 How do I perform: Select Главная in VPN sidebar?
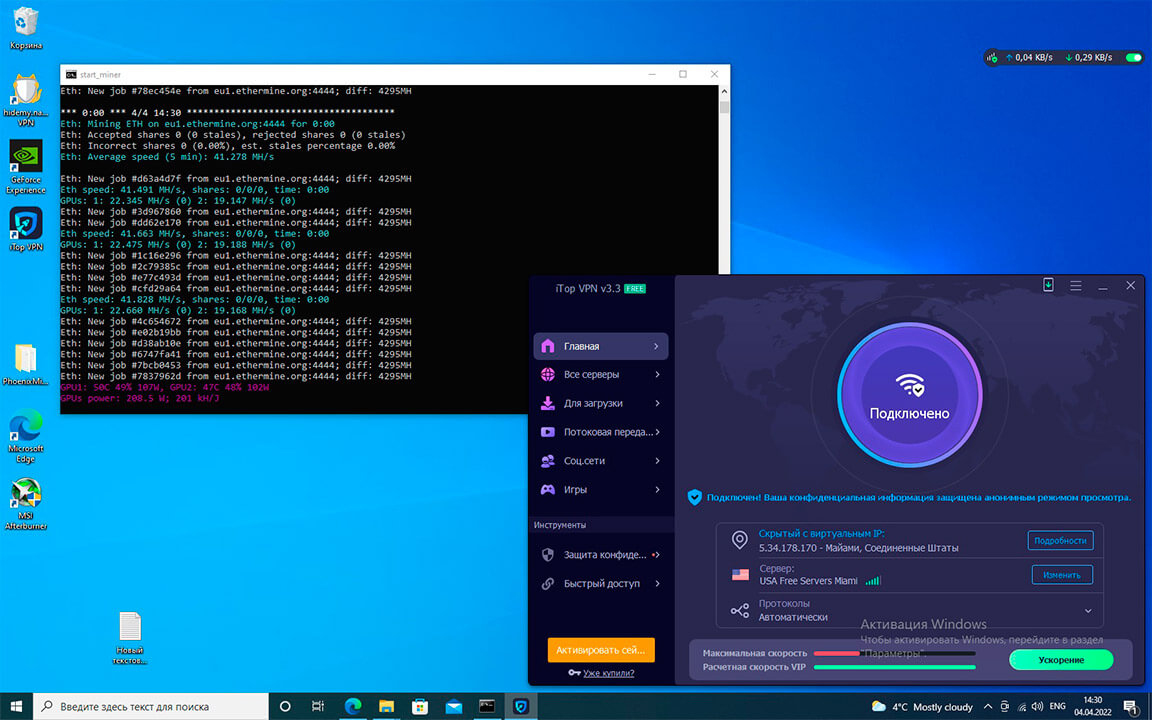[x=600, y=346]
